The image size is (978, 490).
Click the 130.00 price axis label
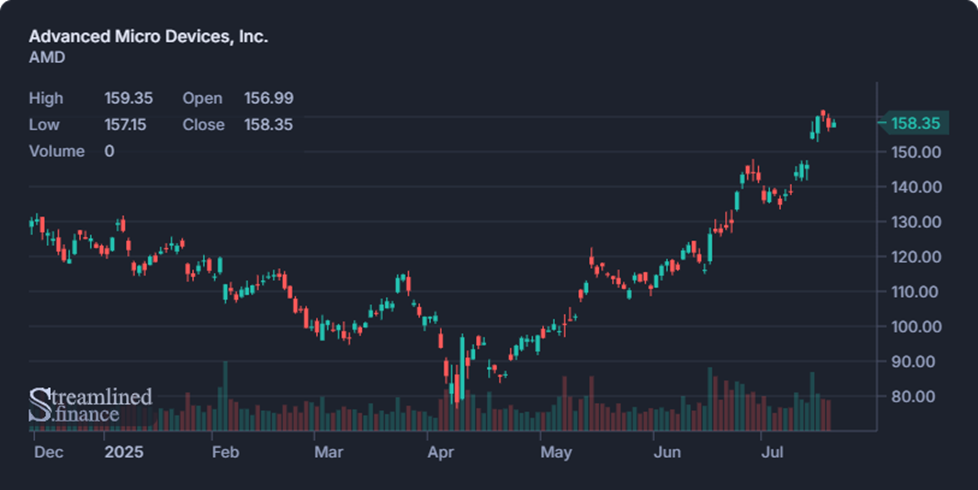[x=916, y=222]
